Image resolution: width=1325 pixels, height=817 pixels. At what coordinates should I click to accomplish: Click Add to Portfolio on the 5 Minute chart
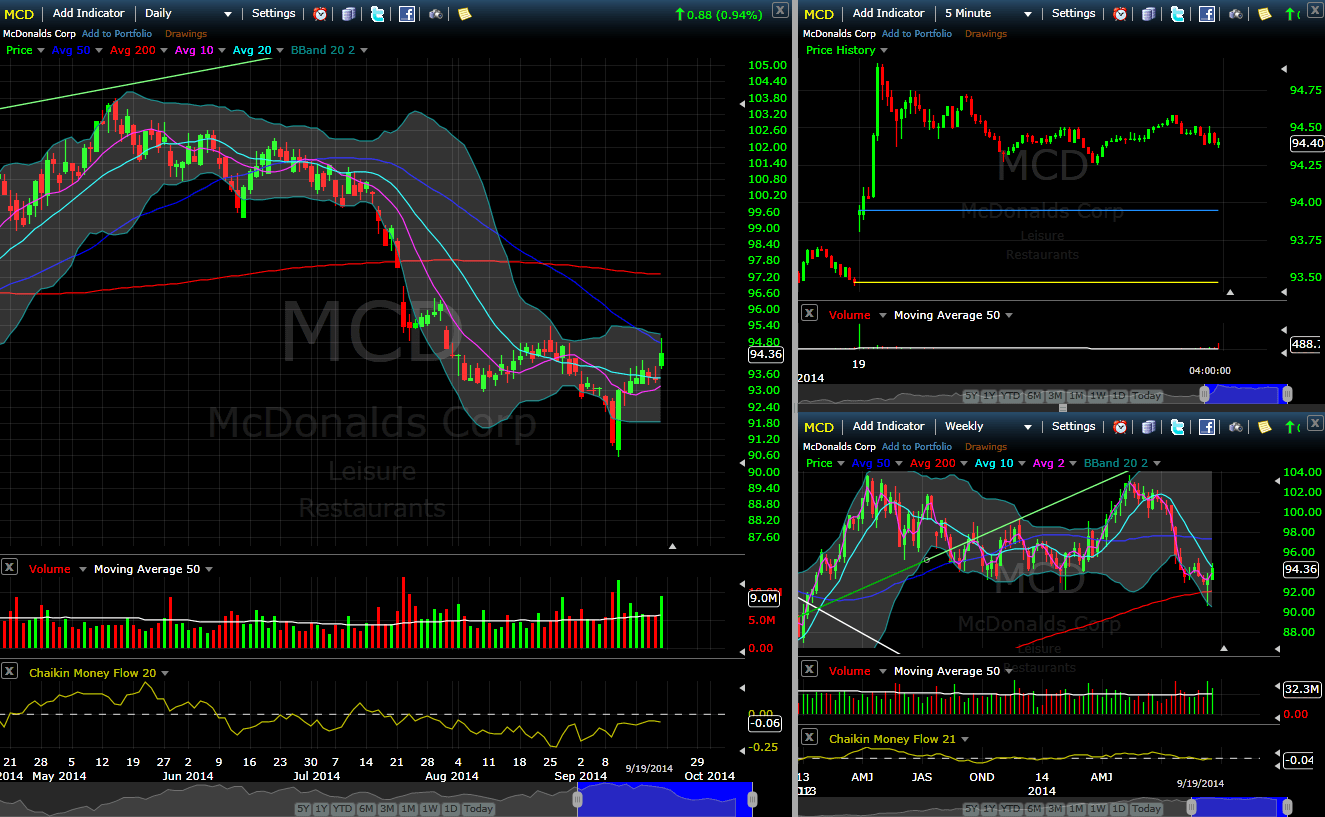(917, 34)
